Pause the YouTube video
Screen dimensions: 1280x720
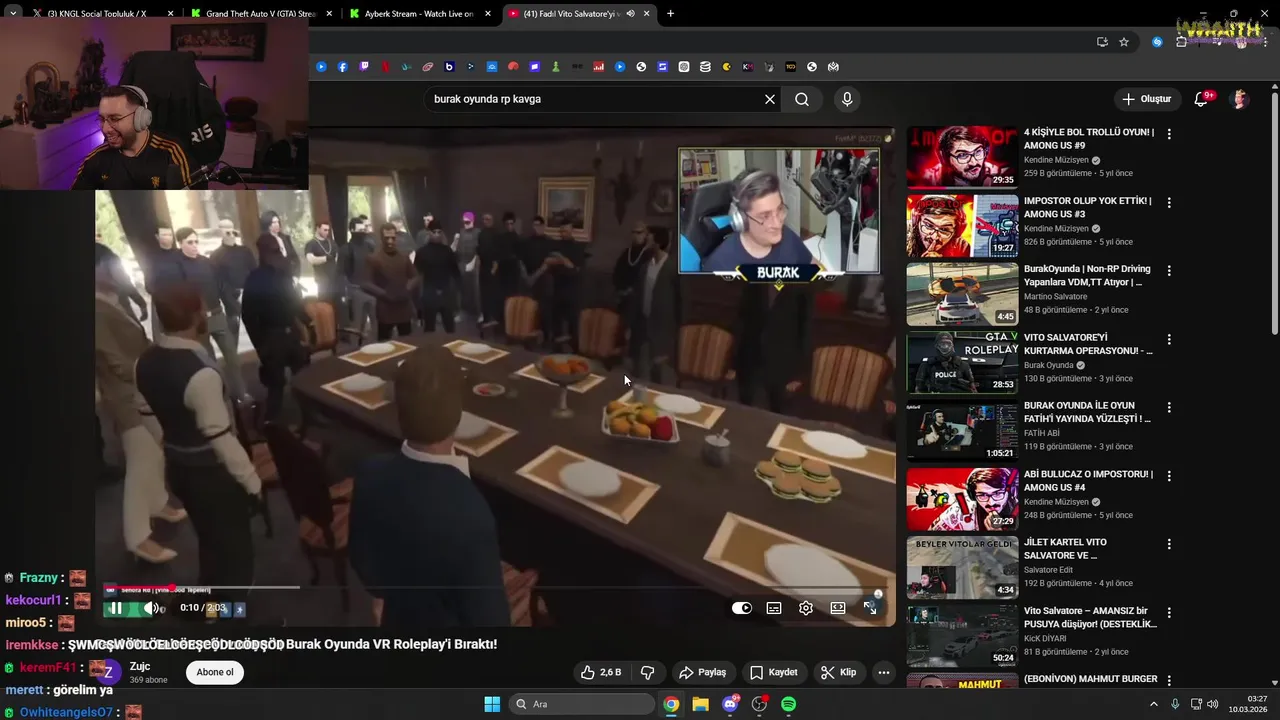click(115, 608)
